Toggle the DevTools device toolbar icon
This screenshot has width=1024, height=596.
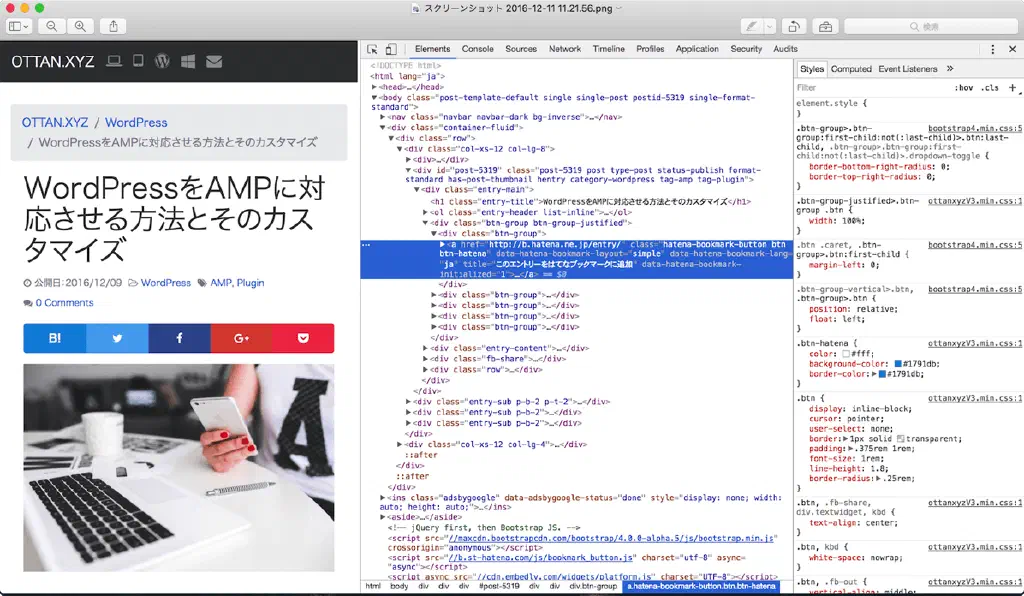click(390, 49)
